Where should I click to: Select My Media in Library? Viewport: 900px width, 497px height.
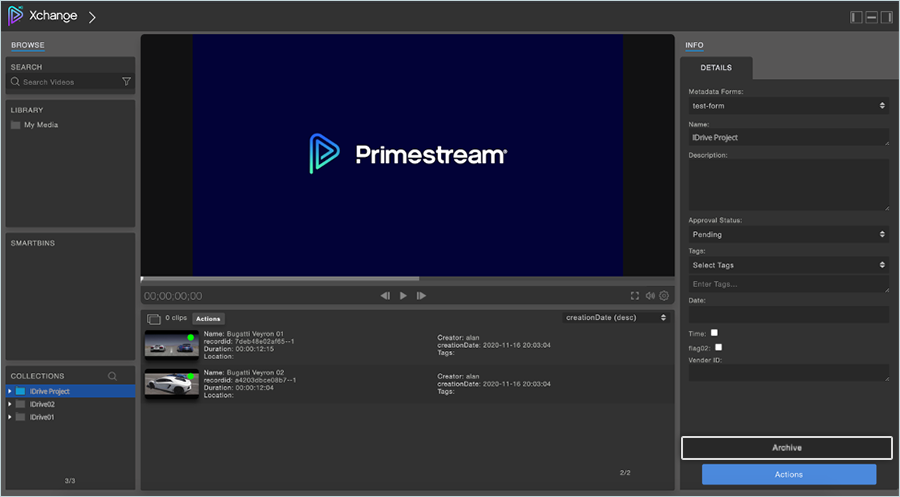tap(41, 125)
